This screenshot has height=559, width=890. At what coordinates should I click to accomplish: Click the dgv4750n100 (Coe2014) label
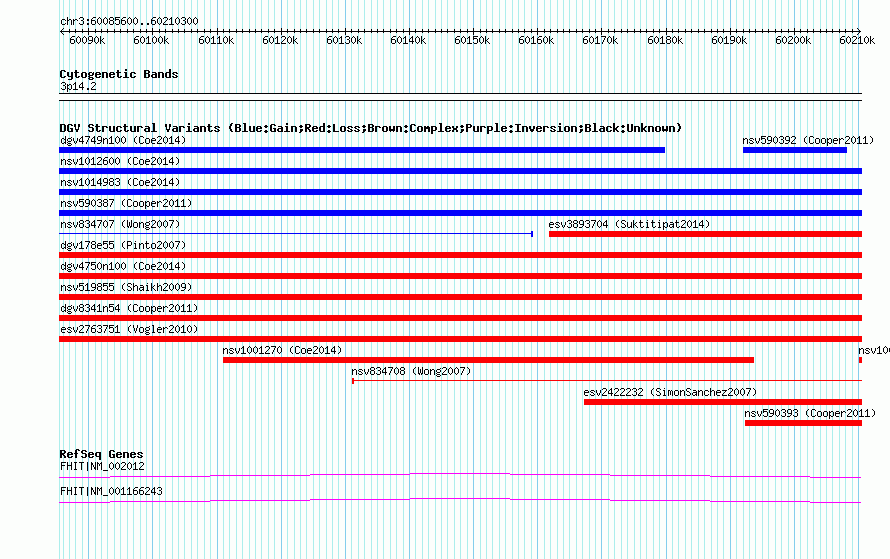tap(123, 266)
